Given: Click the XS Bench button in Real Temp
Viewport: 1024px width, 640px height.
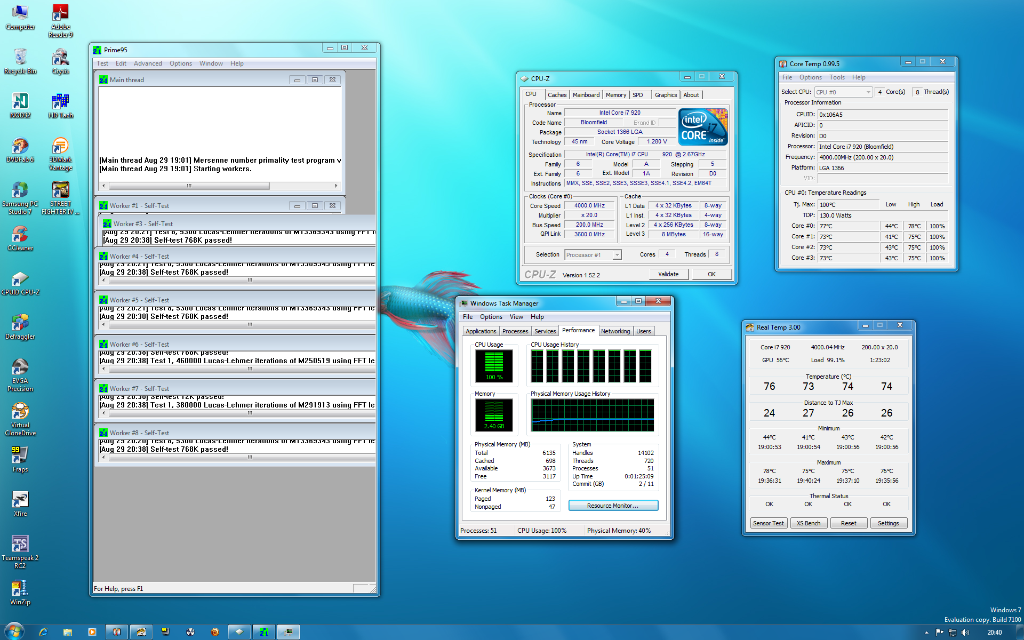Looking at the screenshot, I should pyautogui.click(x=808, y=523).
